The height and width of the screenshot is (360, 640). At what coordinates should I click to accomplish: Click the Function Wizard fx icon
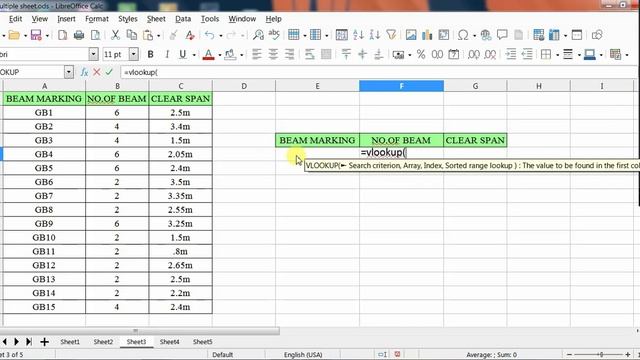tap(84, 72)
